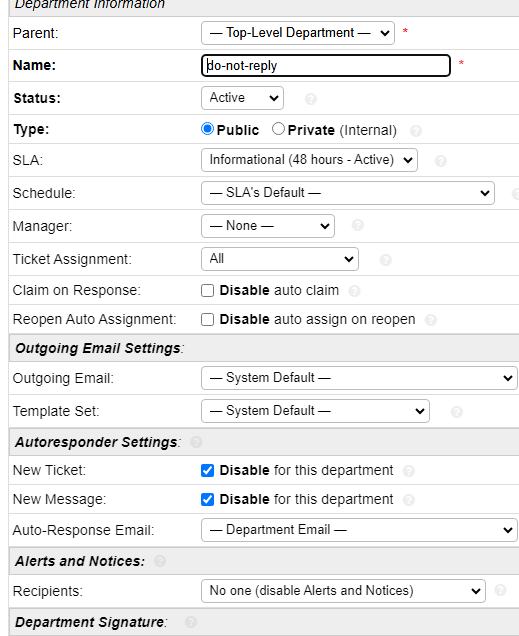Show help tip for Ticket Assignment
This screenshot has height=636, width=519.
(x=386, y=260)
